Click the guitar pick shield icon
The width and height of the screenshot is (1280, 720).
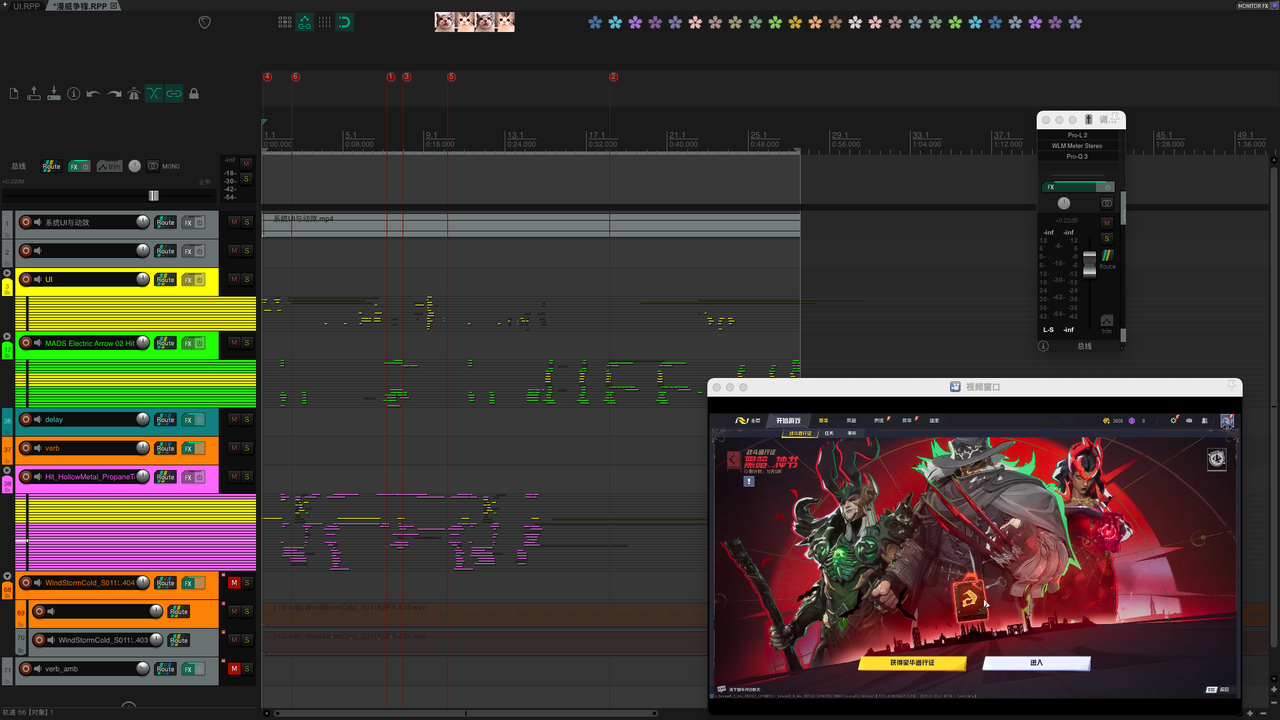(x=205, y=22)
